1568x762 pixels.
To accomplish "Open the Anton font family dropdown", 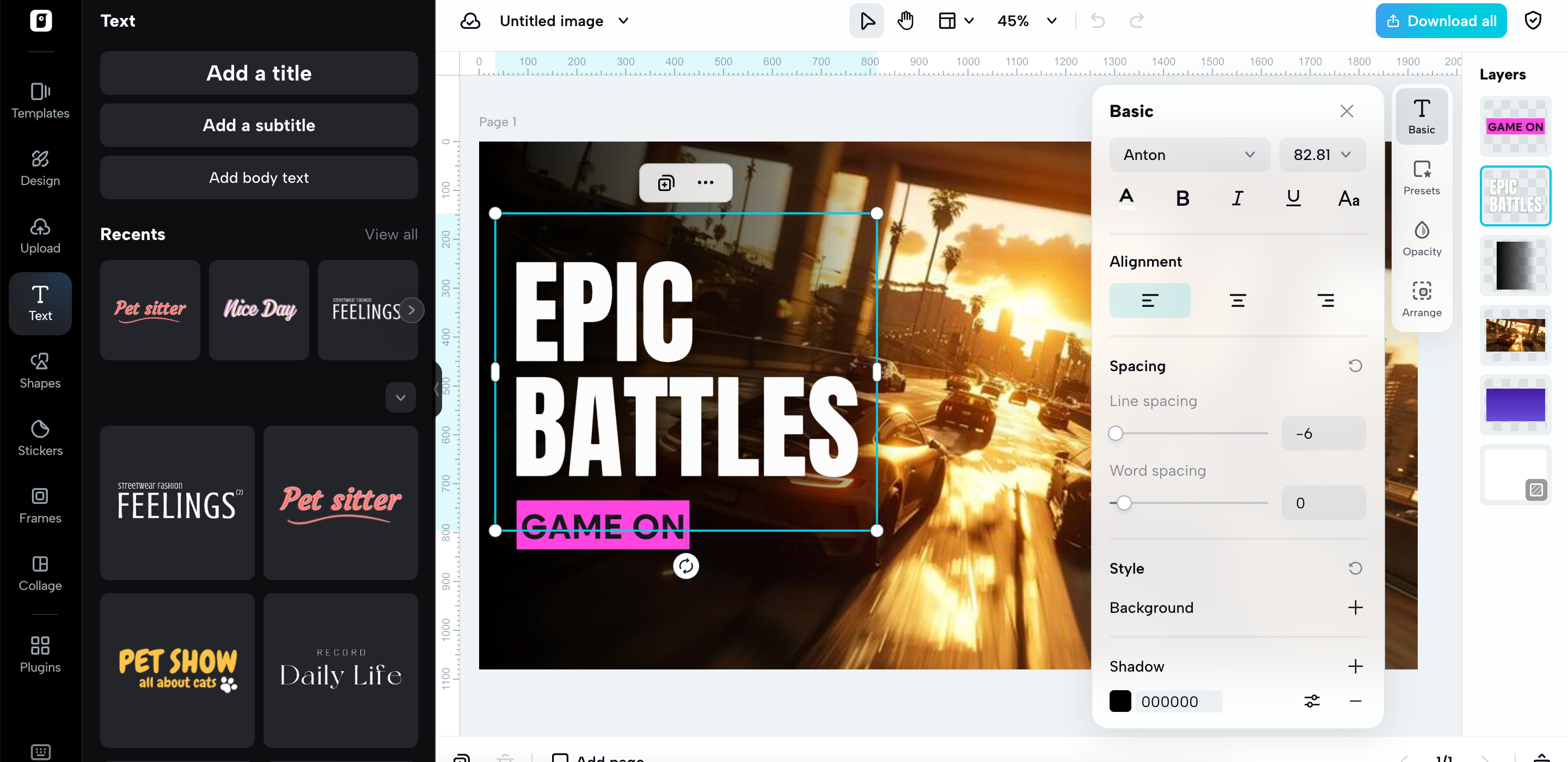I will (1189, 155).
